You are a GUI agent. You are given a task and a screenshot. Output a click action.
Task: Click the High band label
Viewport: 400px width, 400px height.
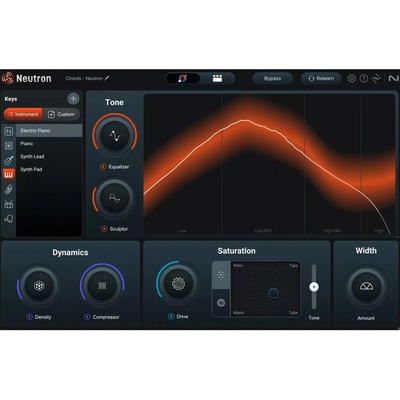(x=379, y=231)
